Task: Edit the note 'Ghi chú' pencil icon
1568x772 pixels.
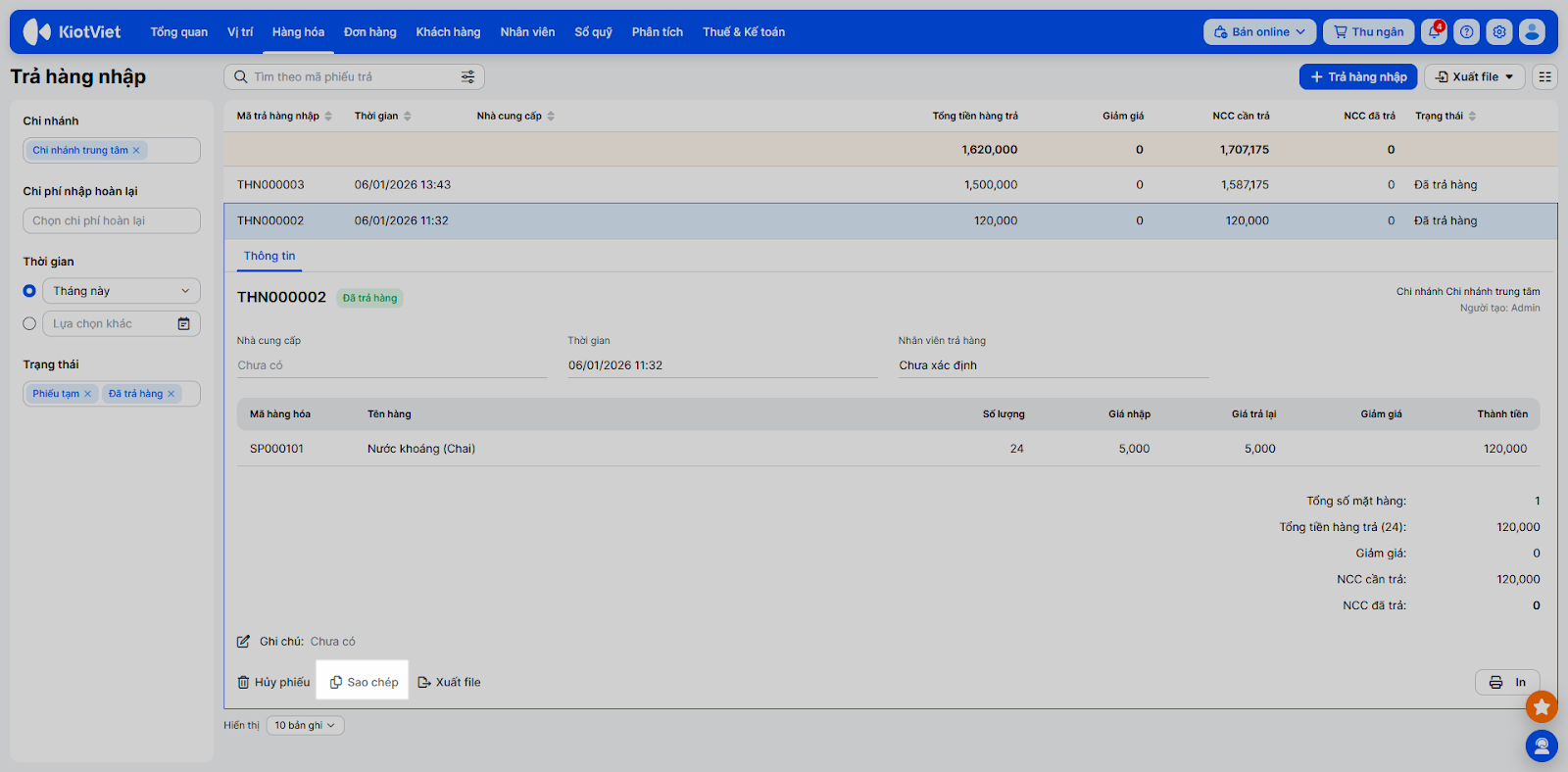Action: [x=243, y=642]
